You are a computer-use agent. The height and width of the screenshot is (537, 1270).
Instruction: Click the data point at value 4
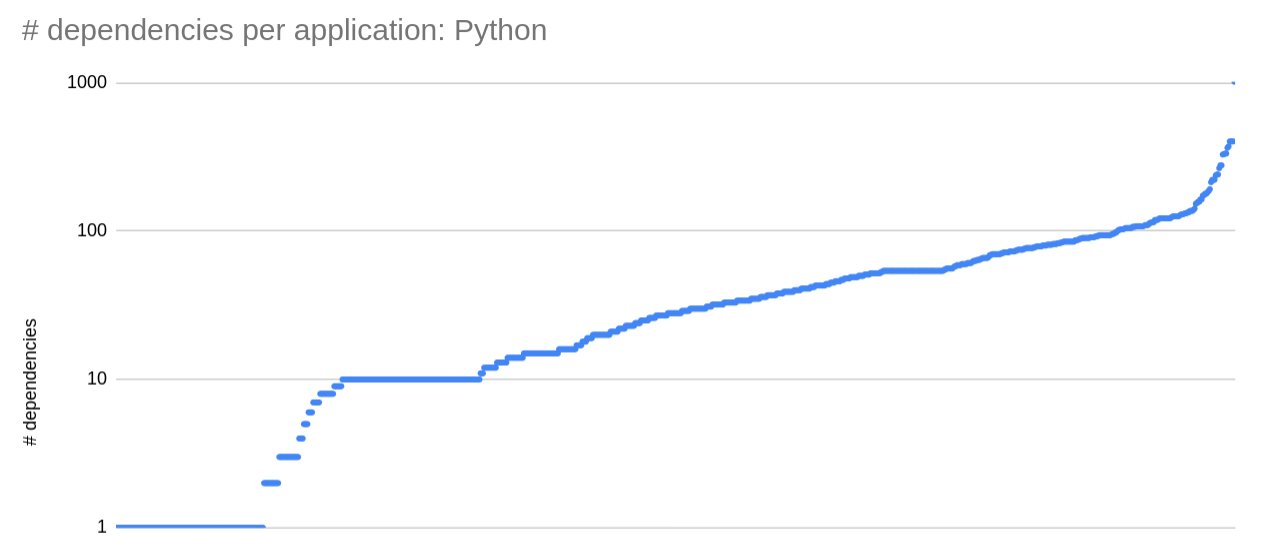[x=301, y=438]
